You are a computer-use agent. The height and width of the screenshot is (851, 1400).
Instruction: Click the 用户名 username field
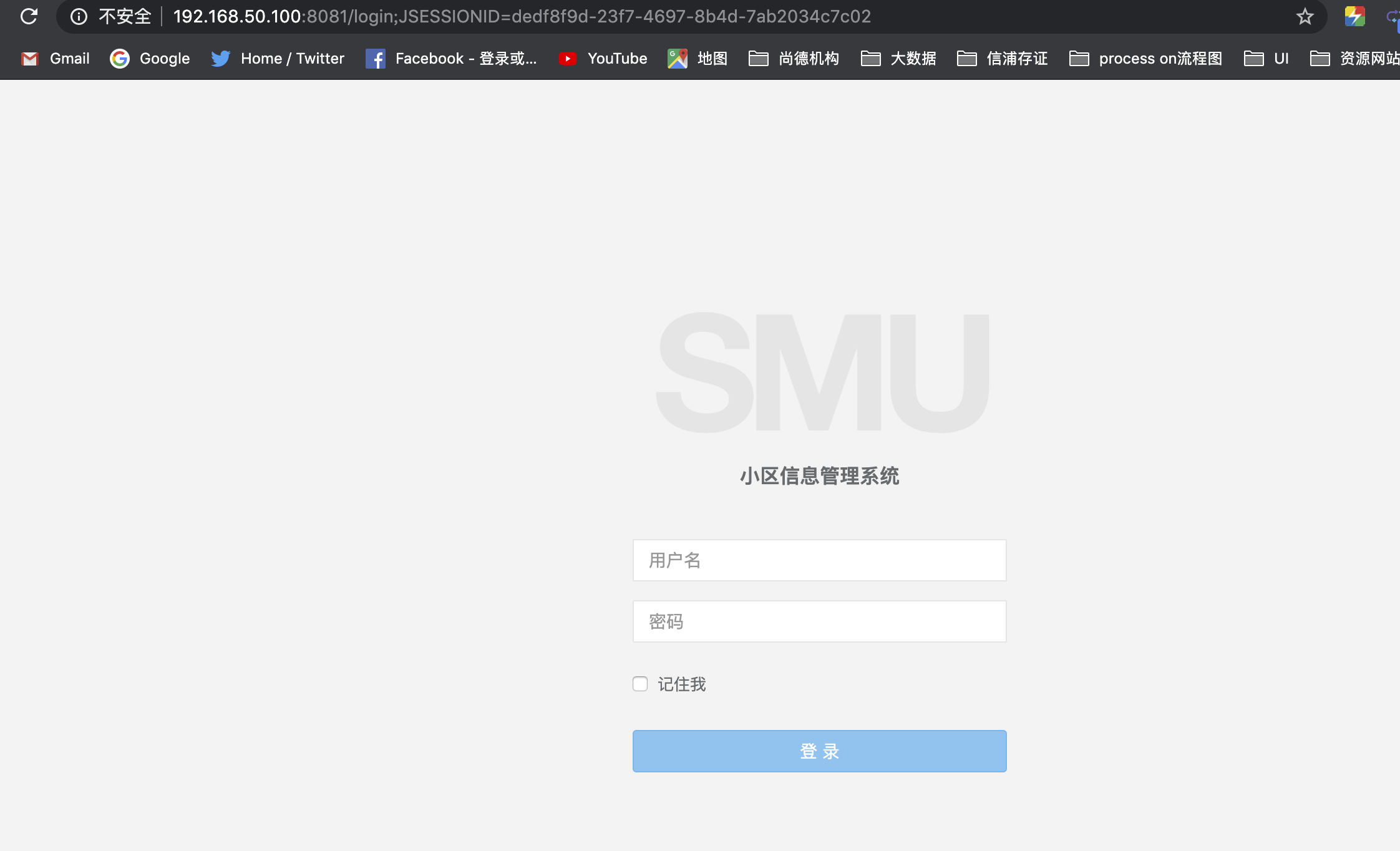coord(819,560)
